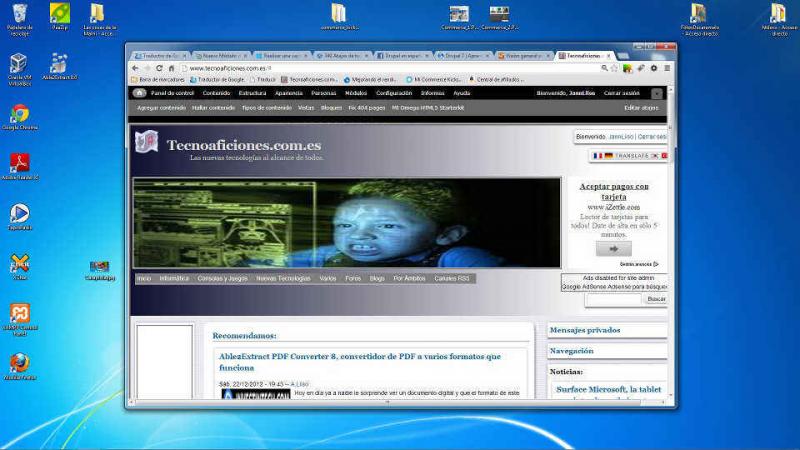Click the Central de afiliados bookmark

pyautogui.click(x=496, y=80)
